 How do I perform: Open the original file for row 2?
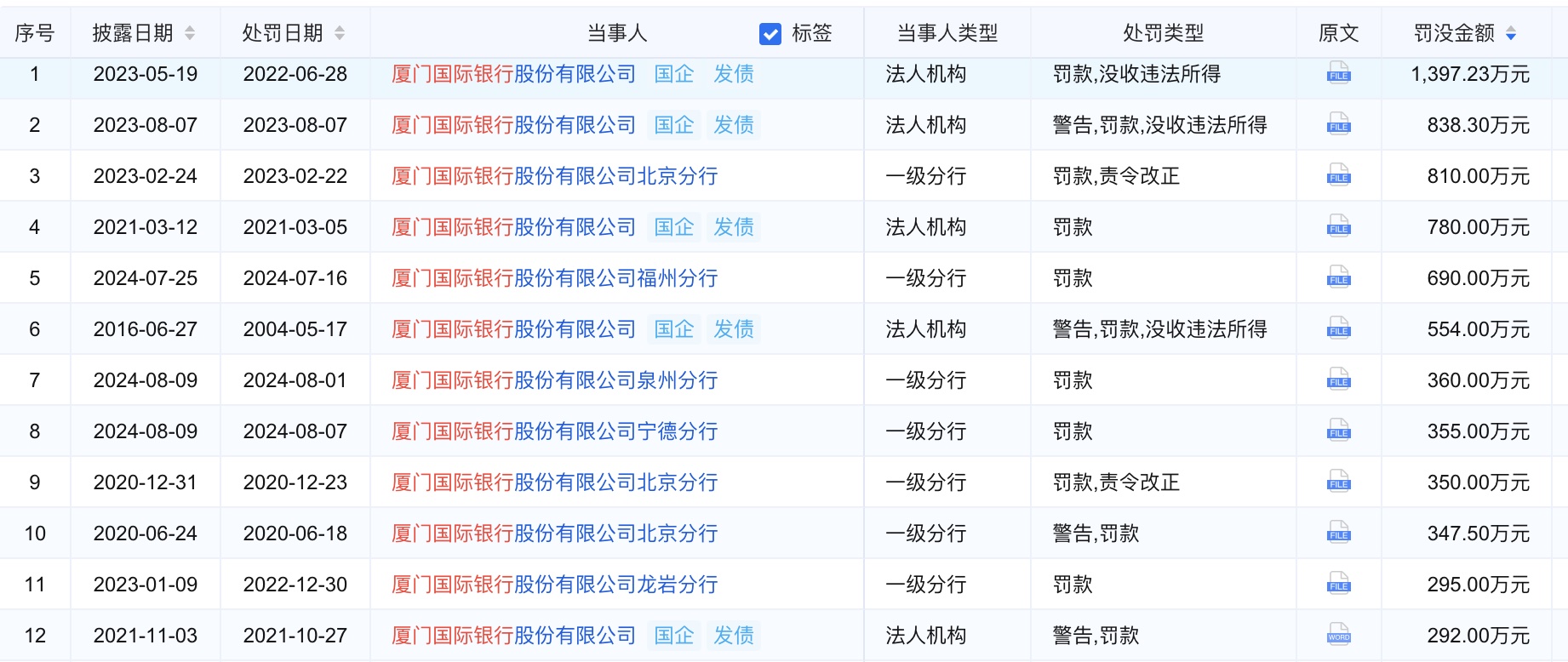click(x=1338, y=124)
